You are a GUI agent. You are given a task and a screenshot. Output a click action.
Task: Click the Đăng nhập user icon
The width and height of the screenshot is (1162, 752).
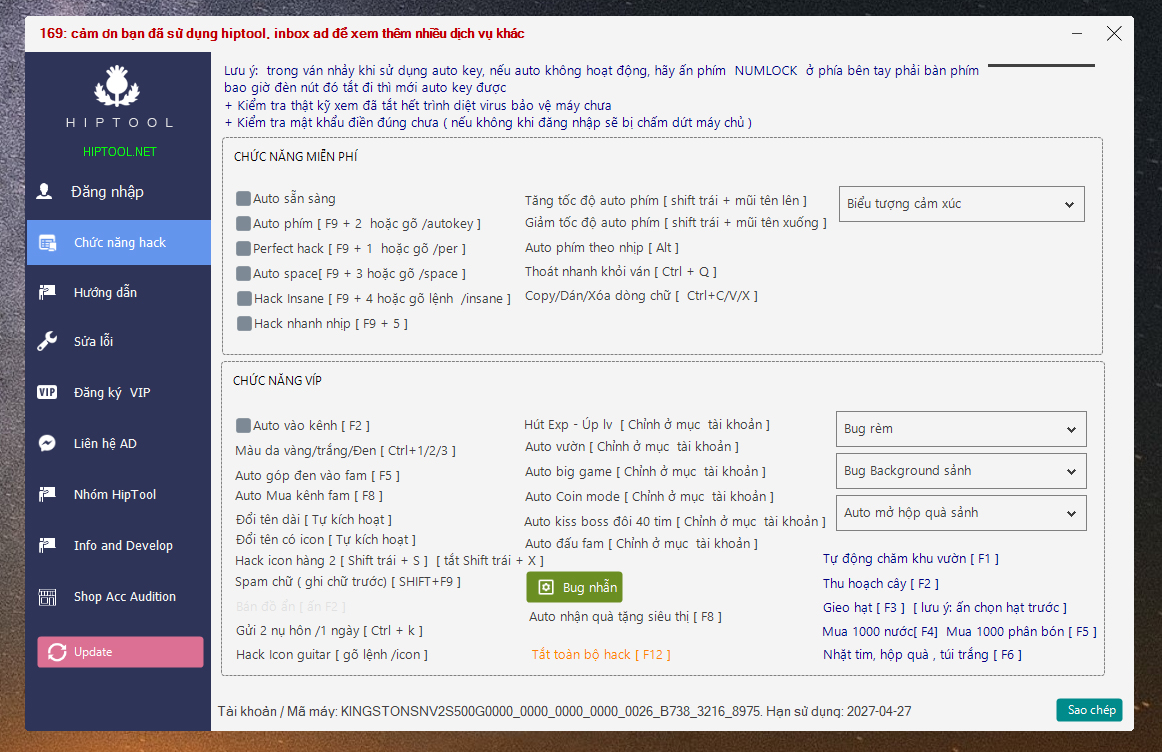tap(45, 191)
